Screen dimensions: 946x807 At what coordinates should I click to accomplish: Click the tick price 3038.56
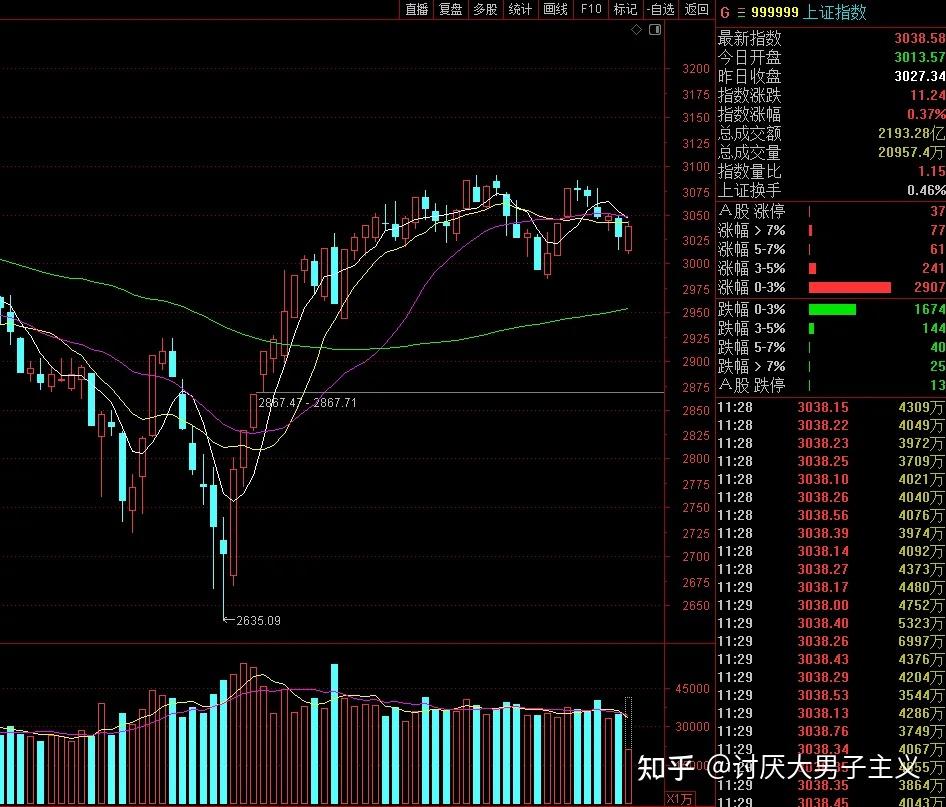[x=823, y=516]
